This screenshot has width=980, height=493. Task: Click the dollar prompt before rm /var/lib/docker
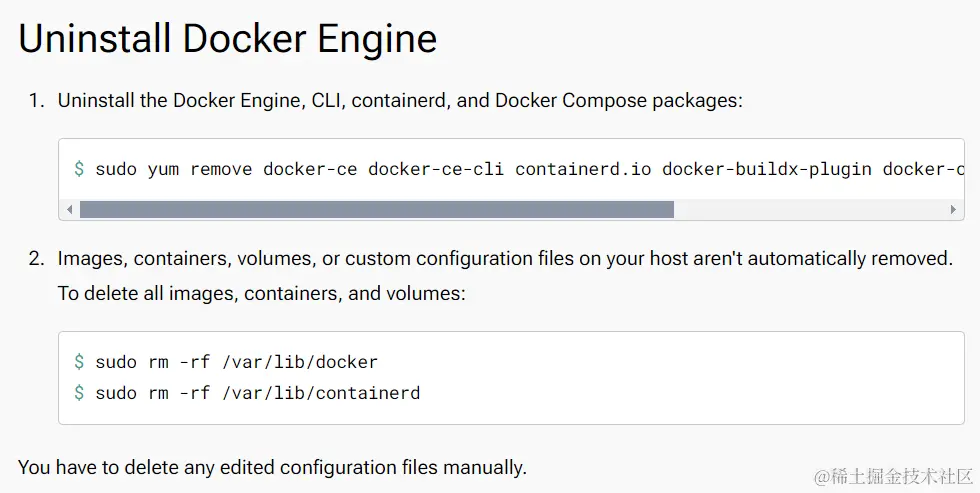coord(79,362)
